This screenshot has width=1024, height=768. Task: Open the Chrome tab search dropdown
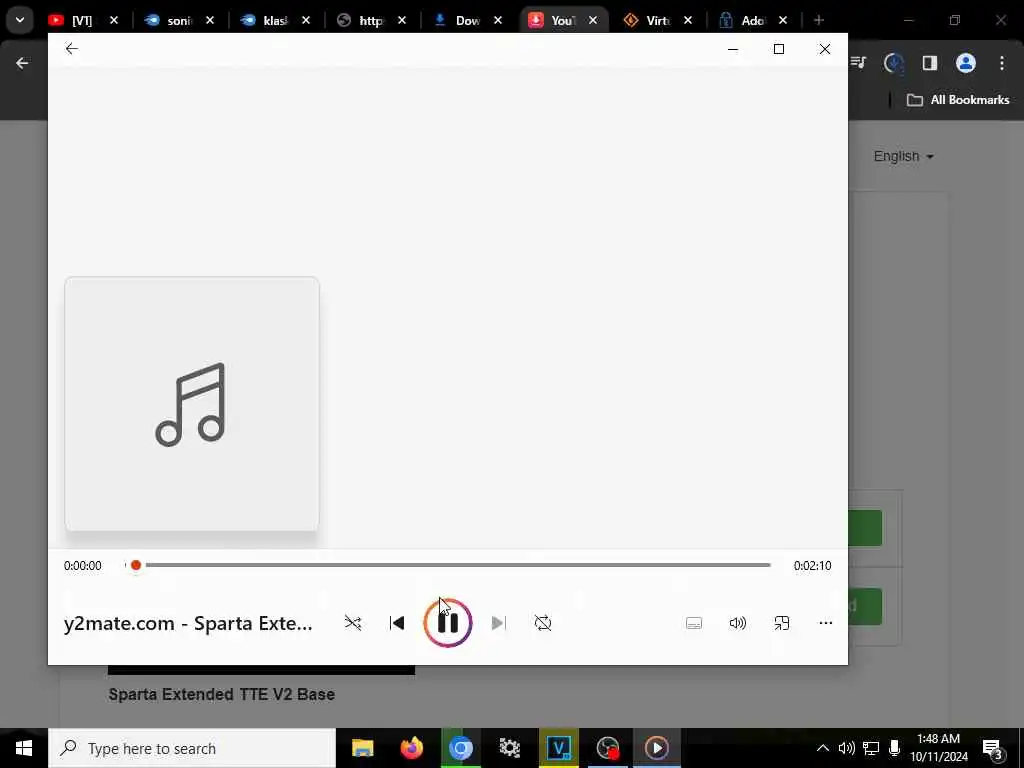point(20,20)
